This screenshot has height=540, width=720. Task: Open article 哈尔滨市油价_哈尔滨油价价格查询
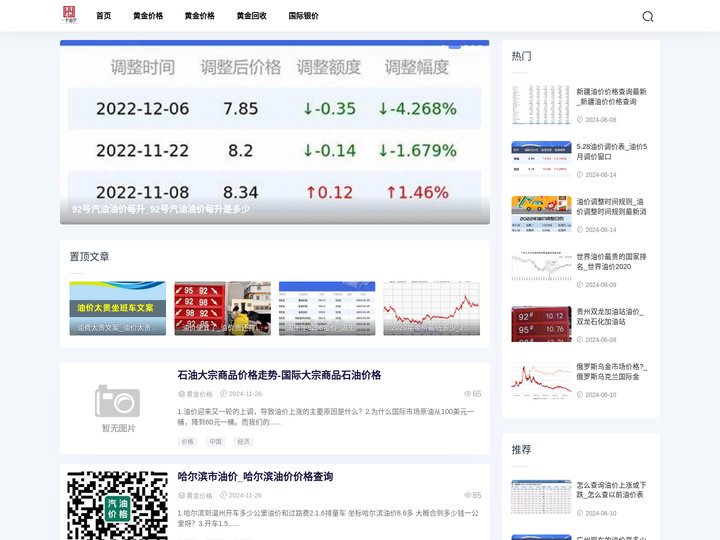[x=255, y=477]
